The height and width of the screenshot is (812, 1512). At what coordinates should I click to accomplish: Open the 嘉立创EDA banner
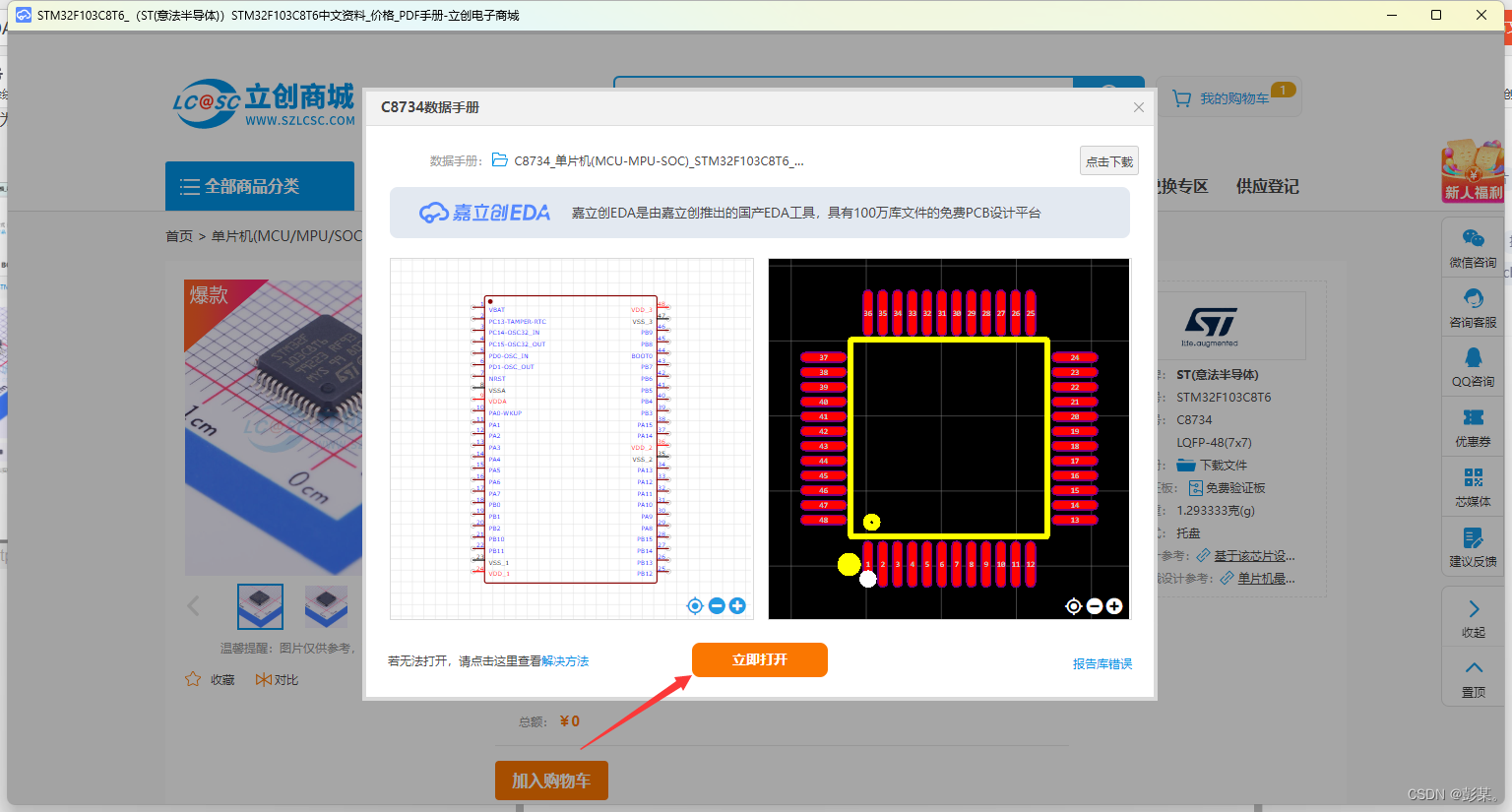(x=760, y=213)
